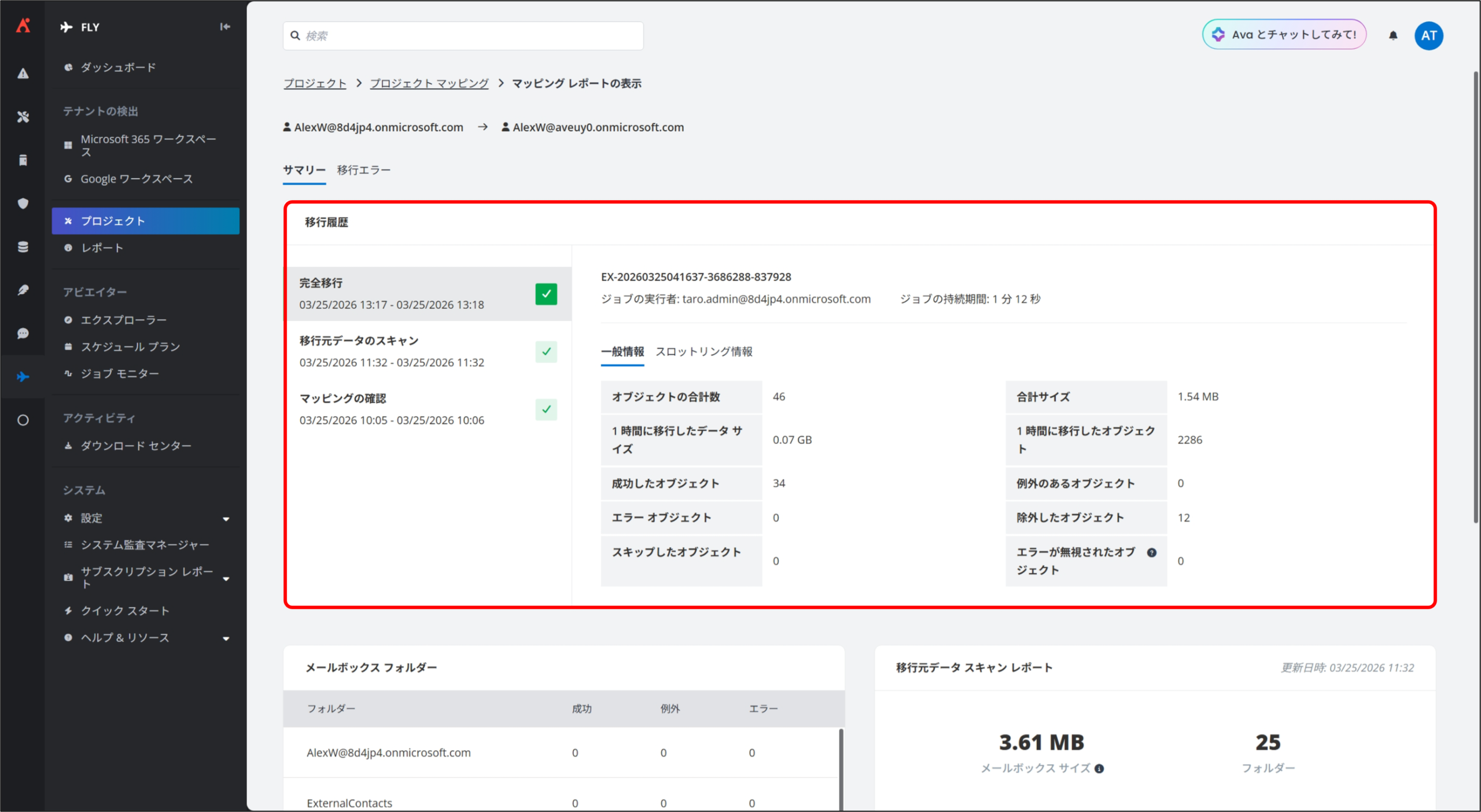Image resolution: width=1481 pixels, height=812 pixels.
Task: Click info icon next to メールボックス サイズ
Action: (x=1099, y=769)
